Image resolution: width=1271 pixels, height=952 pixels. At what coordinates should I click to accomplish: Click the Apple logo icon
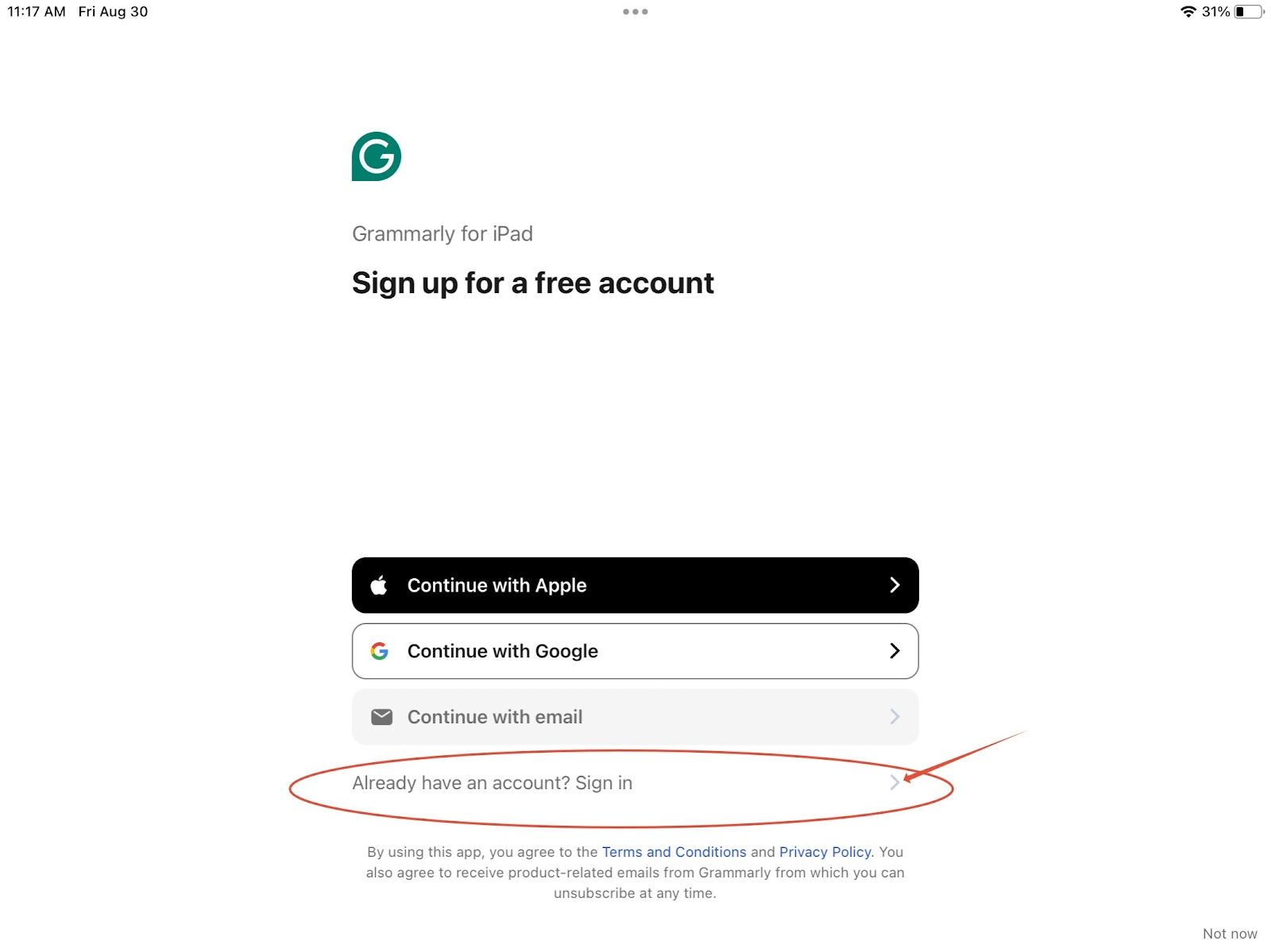(x=379, y=585)
